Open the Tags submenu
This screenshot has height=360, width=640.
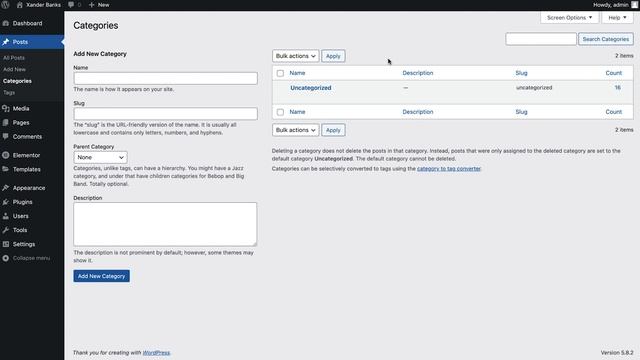(x=9, y=93)
